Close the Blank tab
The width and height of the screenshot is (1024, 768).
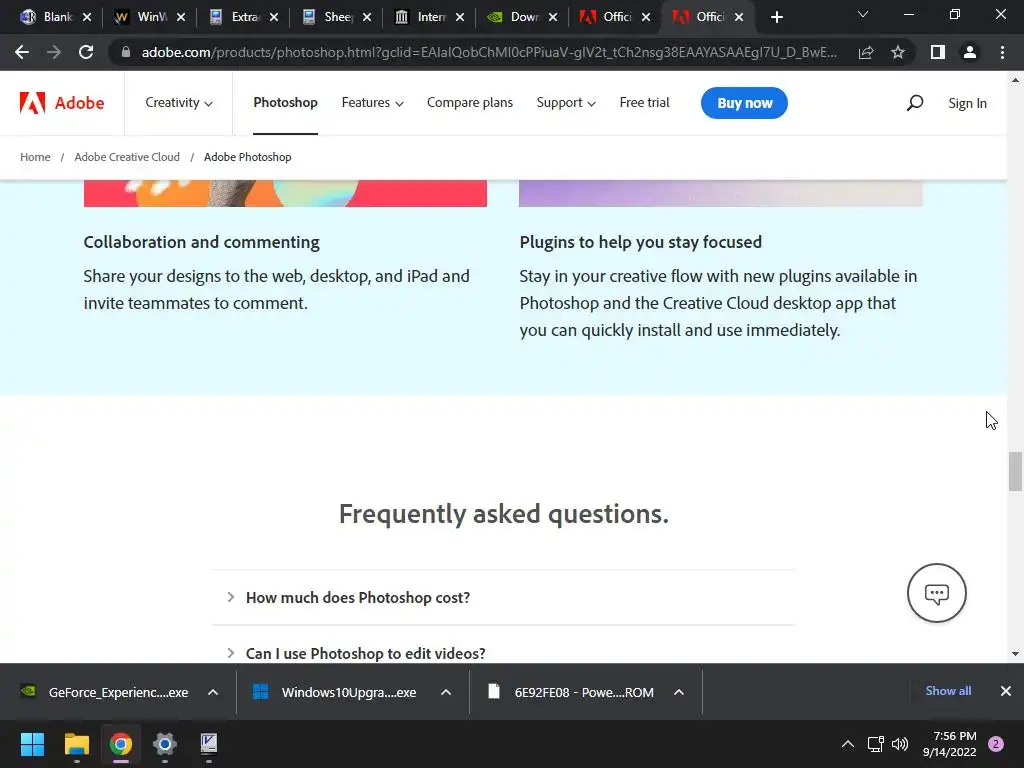tap(87, 17)
